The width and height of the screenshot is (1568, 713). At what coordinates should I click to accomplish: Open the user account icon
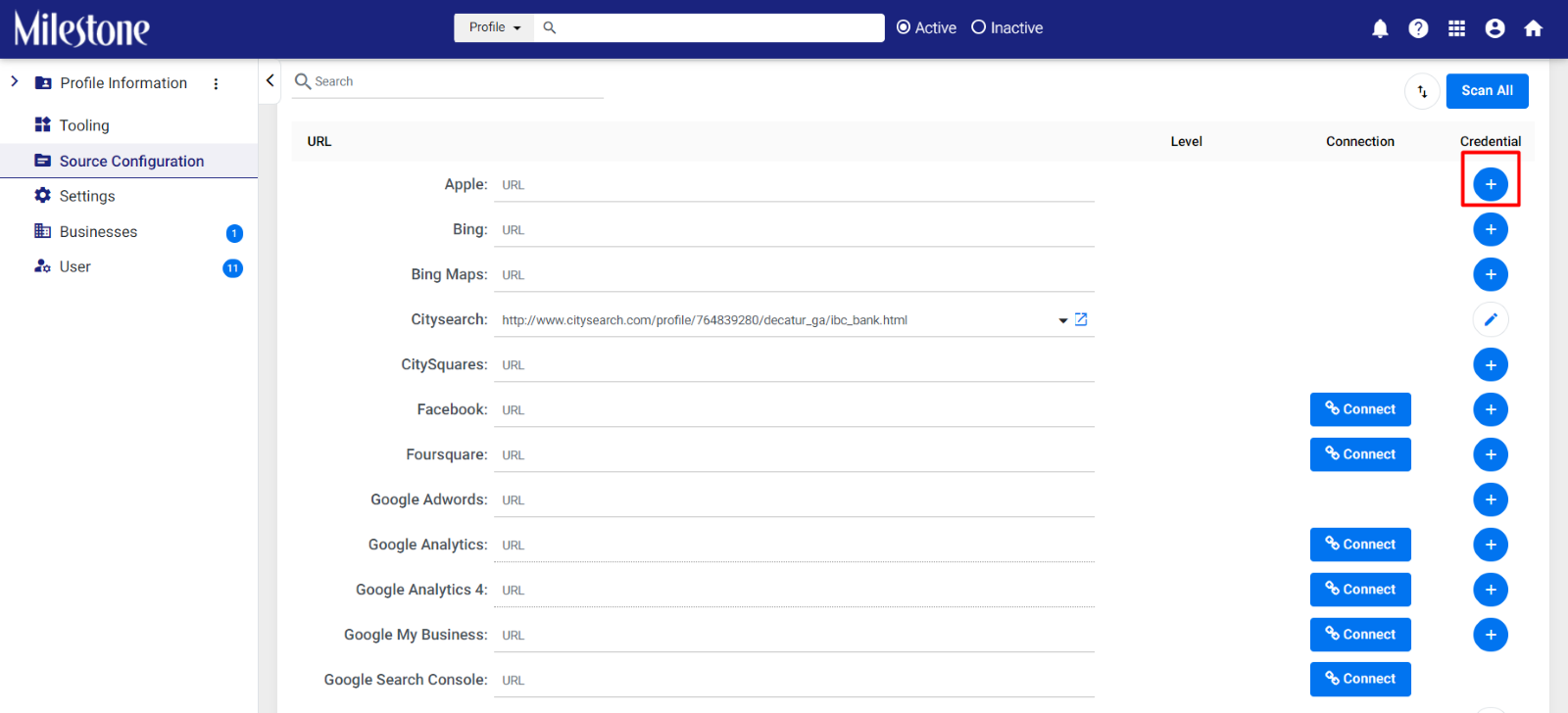(x=1494, y=28)
